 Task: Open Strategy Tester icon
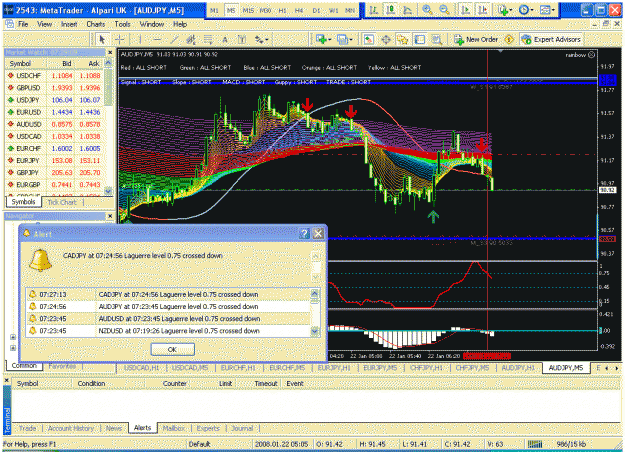tap(437, 39)
